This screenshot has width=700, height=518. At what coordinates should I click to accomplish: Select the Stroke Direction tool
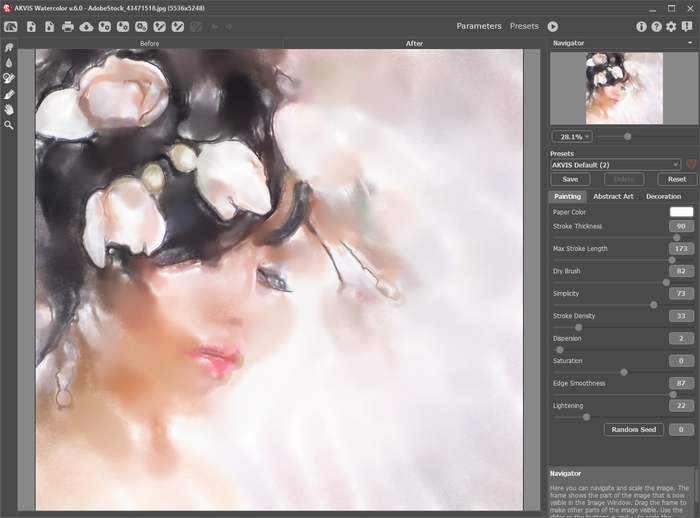tap(9, 47)
